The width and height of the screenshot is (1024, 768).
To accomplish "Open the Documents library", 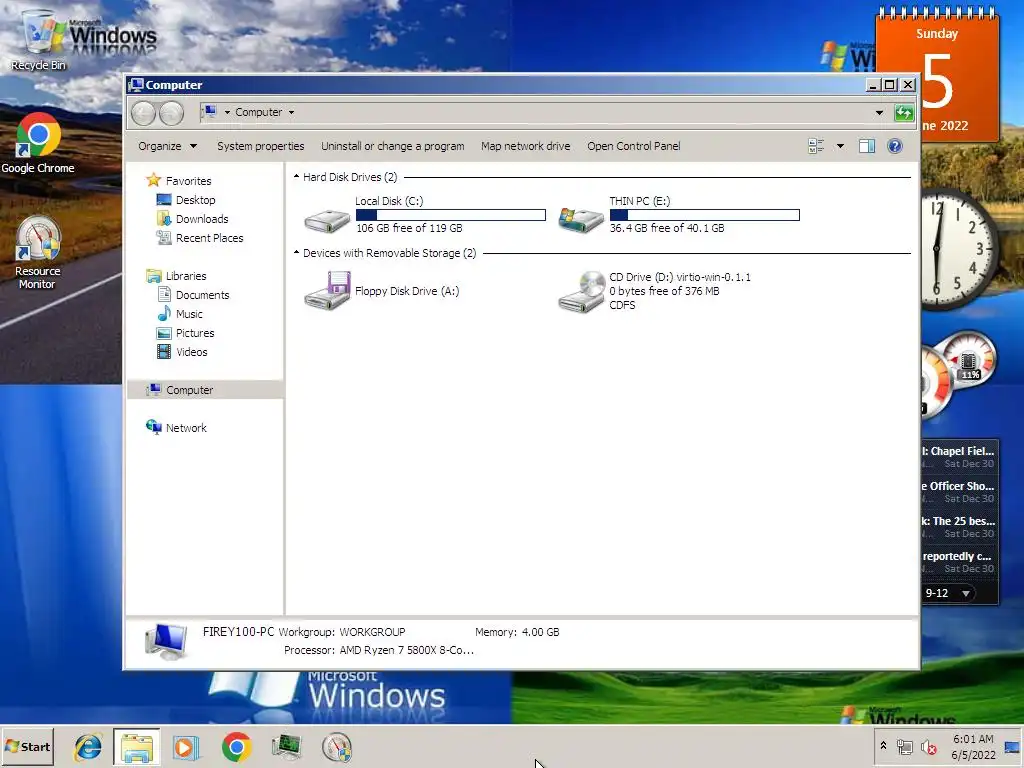I will click(202, 295).
